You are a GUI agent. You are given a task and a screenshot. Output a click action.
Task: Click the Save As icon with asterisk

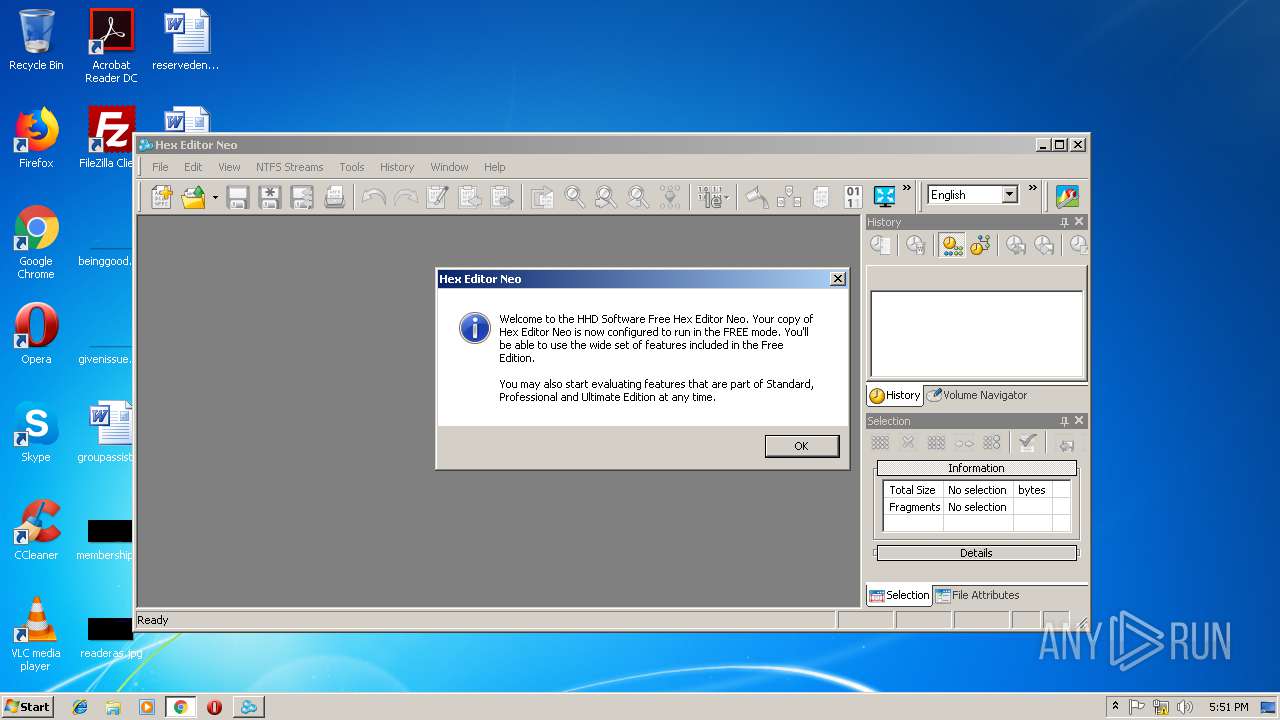pyautogui.click(x=270, y=197)
